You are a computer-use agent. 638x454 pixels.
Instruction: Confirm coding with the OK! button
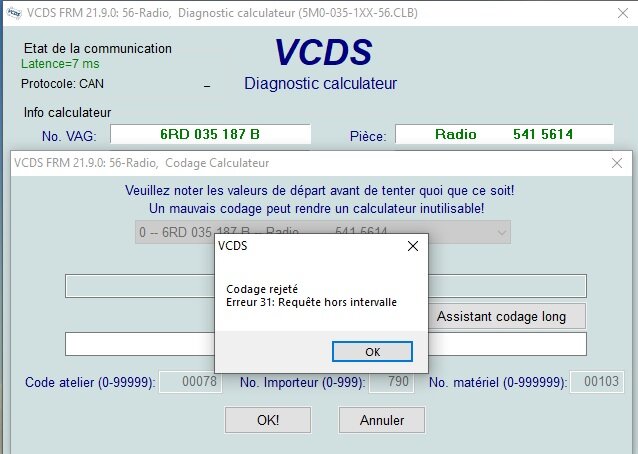click(x=268, y=420)
